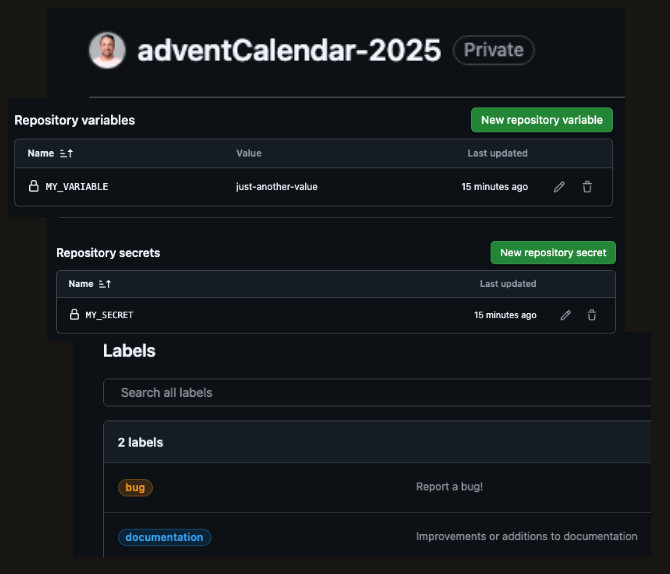Edit MY_SECRET with the pencil icon
Screen dimensions: 670x574
[x=566, y=315]
